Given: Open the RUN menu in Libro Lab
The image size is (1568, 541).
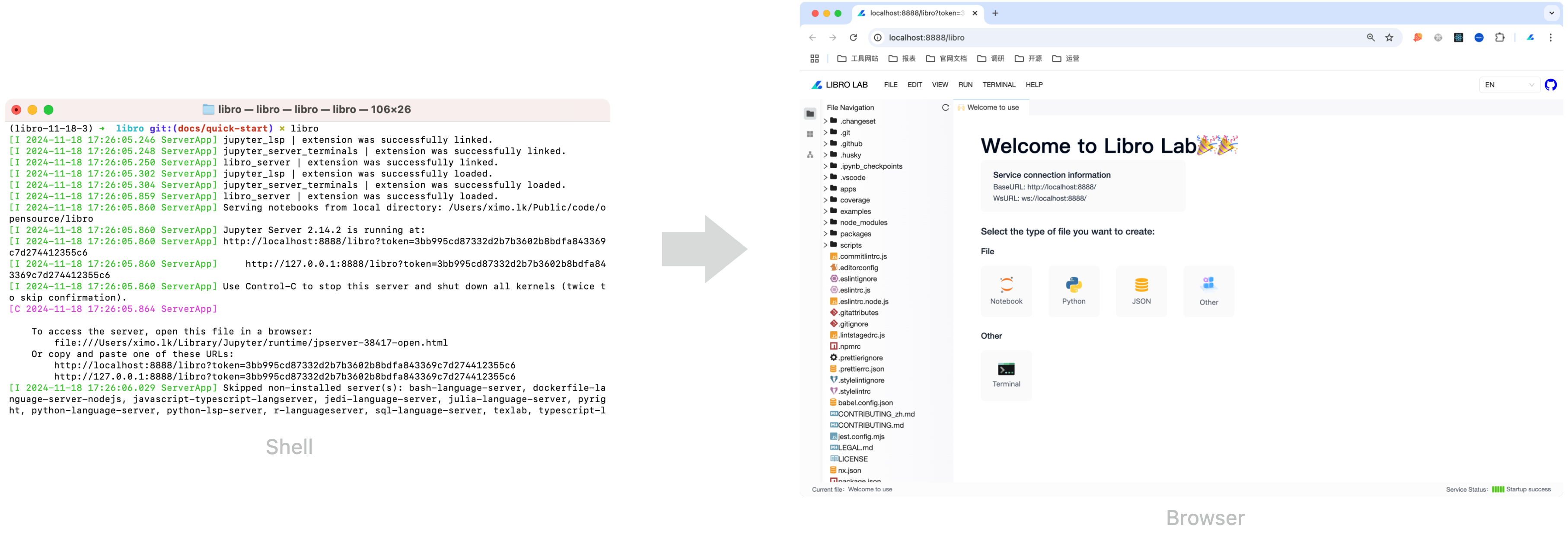Looking at the screenshot, I should pyautogui.click(x=964, y=84).
